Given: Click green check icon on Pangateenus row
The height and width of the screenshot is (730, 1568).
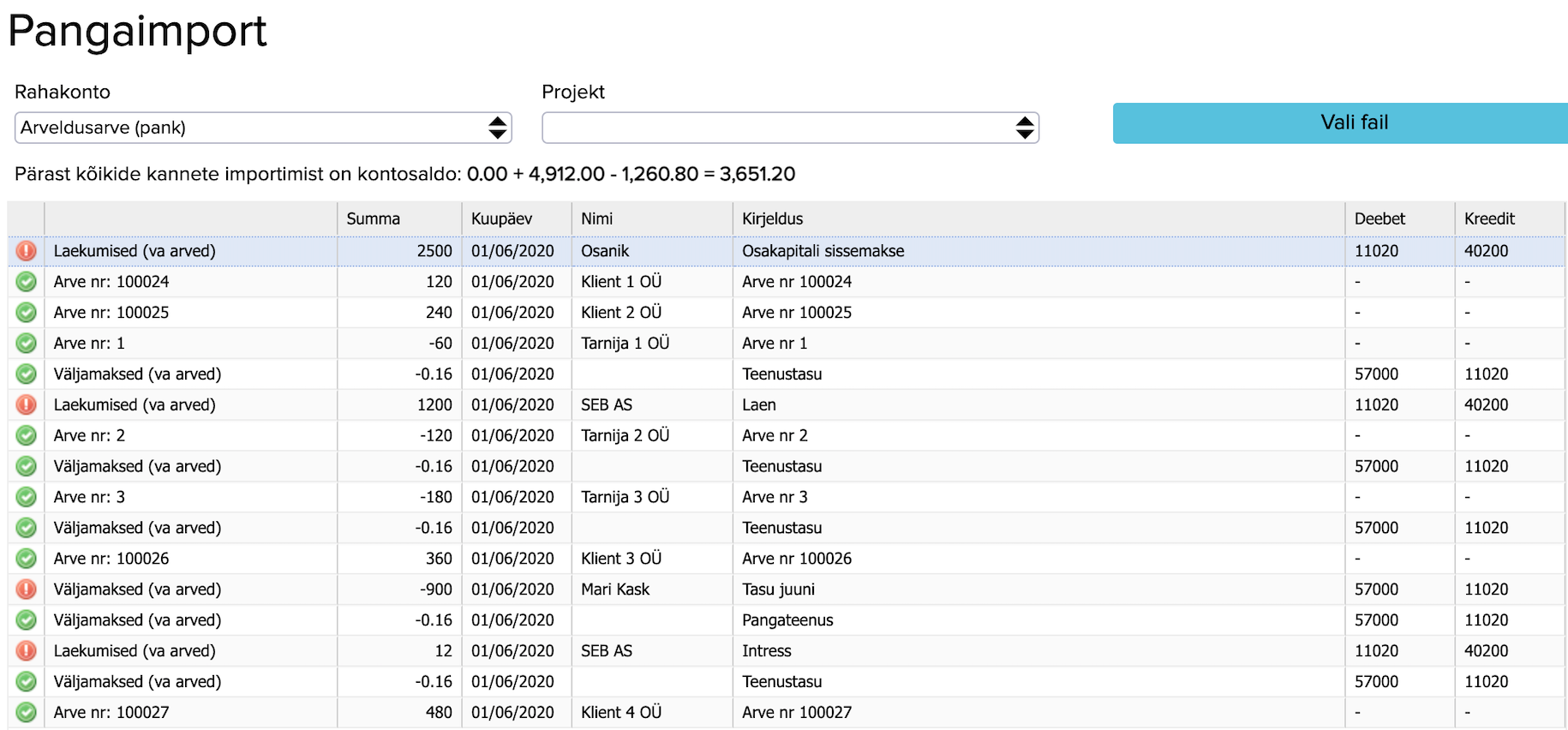Looking at the screenshot, I should 27,620.
